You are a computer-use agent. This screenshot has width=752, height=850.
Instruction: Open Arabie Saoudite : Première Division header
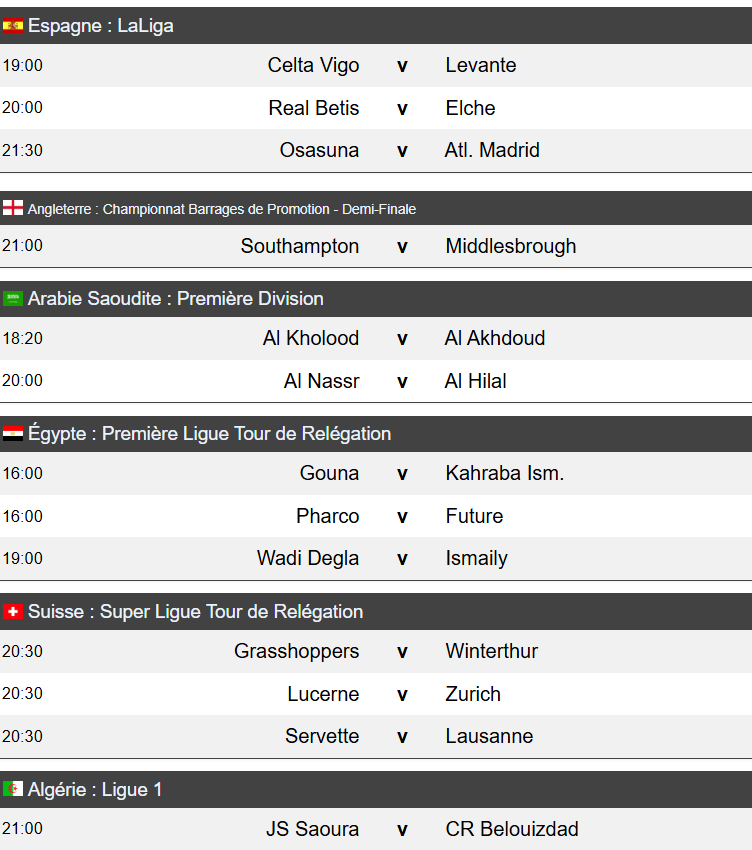376,299
